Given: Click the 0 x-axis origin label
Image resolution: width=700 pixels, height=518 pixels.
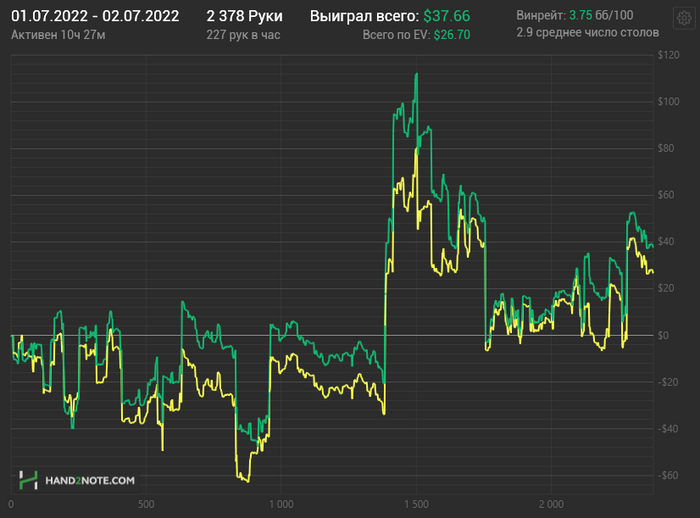Looking at the screenshot, I should 11,505.
